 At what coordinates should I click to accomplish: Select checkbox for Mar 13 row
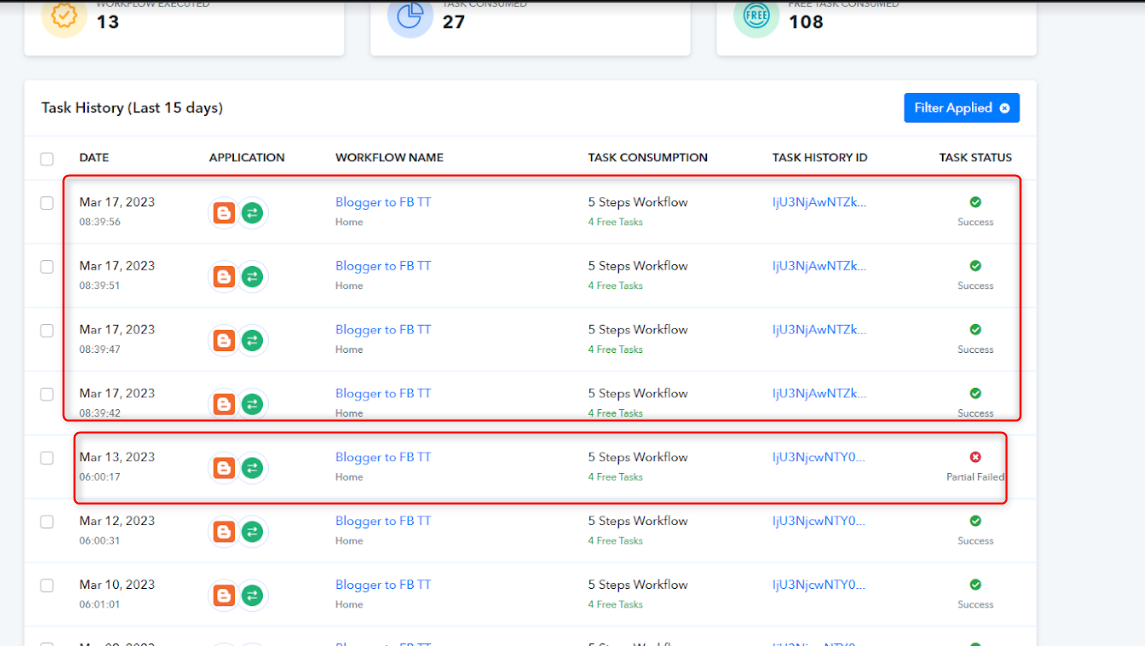(47, 458)
